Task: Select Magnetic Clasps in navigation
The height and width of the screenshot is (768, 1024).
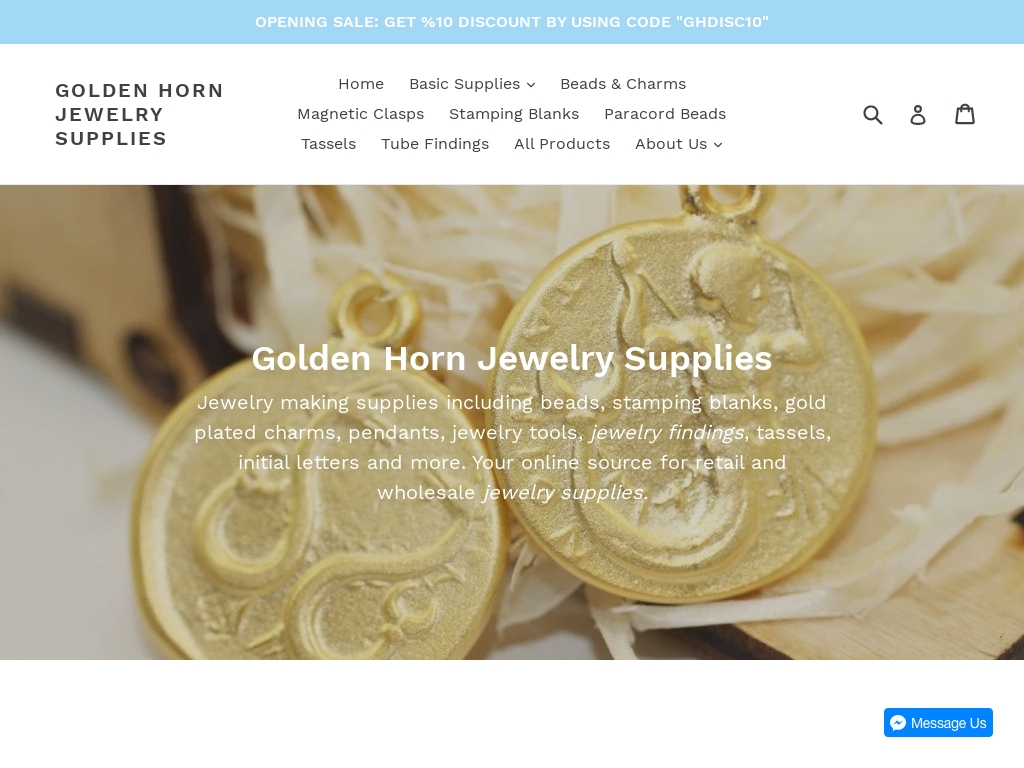Action: click(360, 114)
